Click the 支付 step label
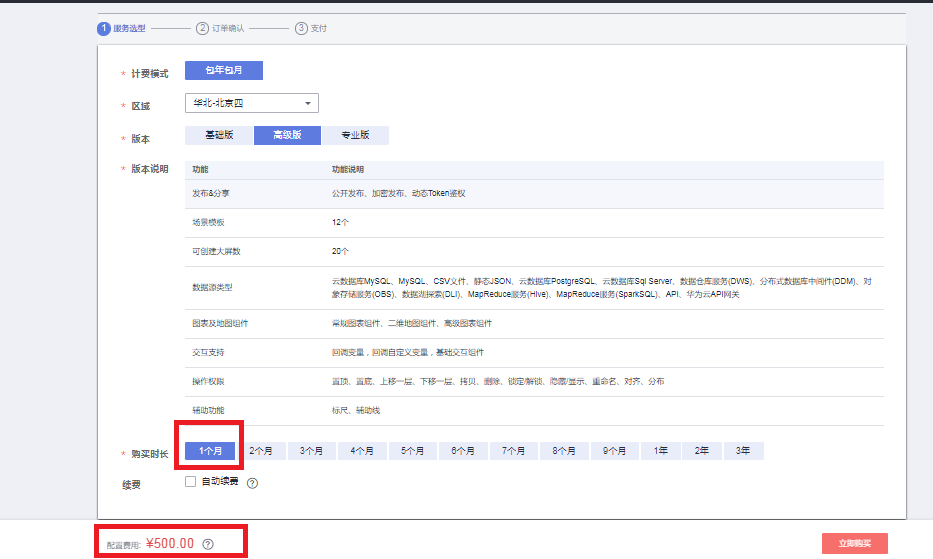Viewport: 933px width, 559px height. [319, 29]
